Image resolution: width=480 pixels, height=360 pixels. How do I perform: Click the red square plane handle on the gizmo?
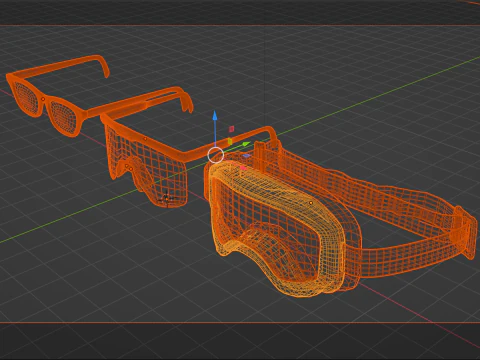tap(231, 129)
